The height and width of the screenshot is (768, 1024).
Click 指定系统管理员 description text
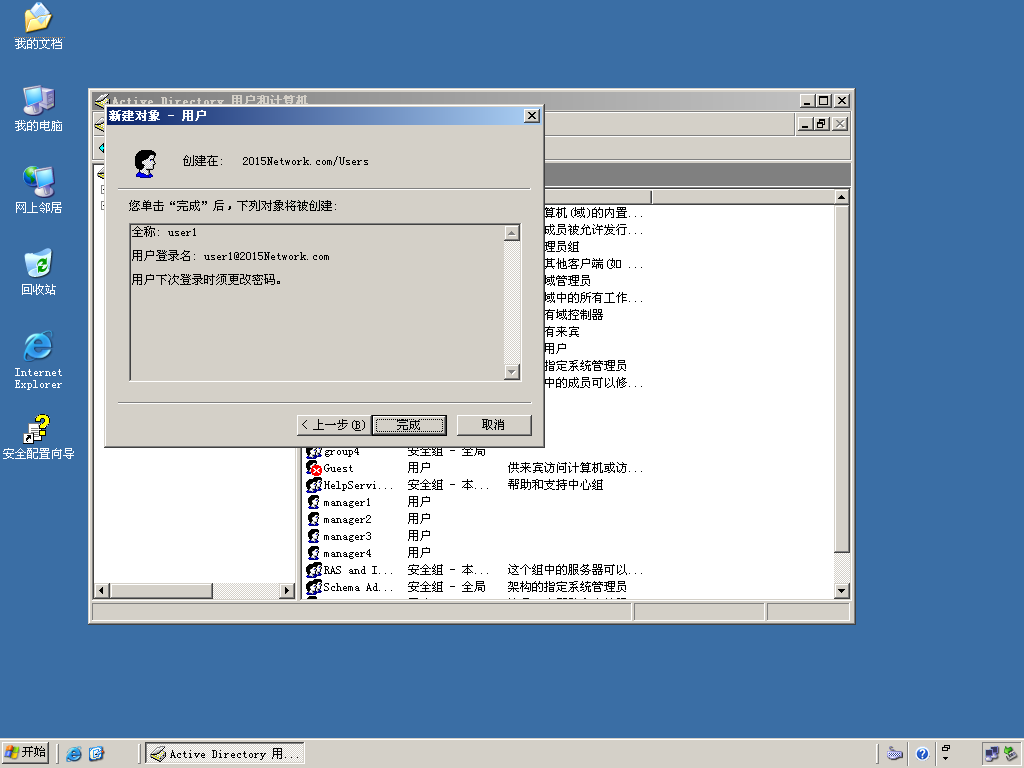[x=585, y=366]
